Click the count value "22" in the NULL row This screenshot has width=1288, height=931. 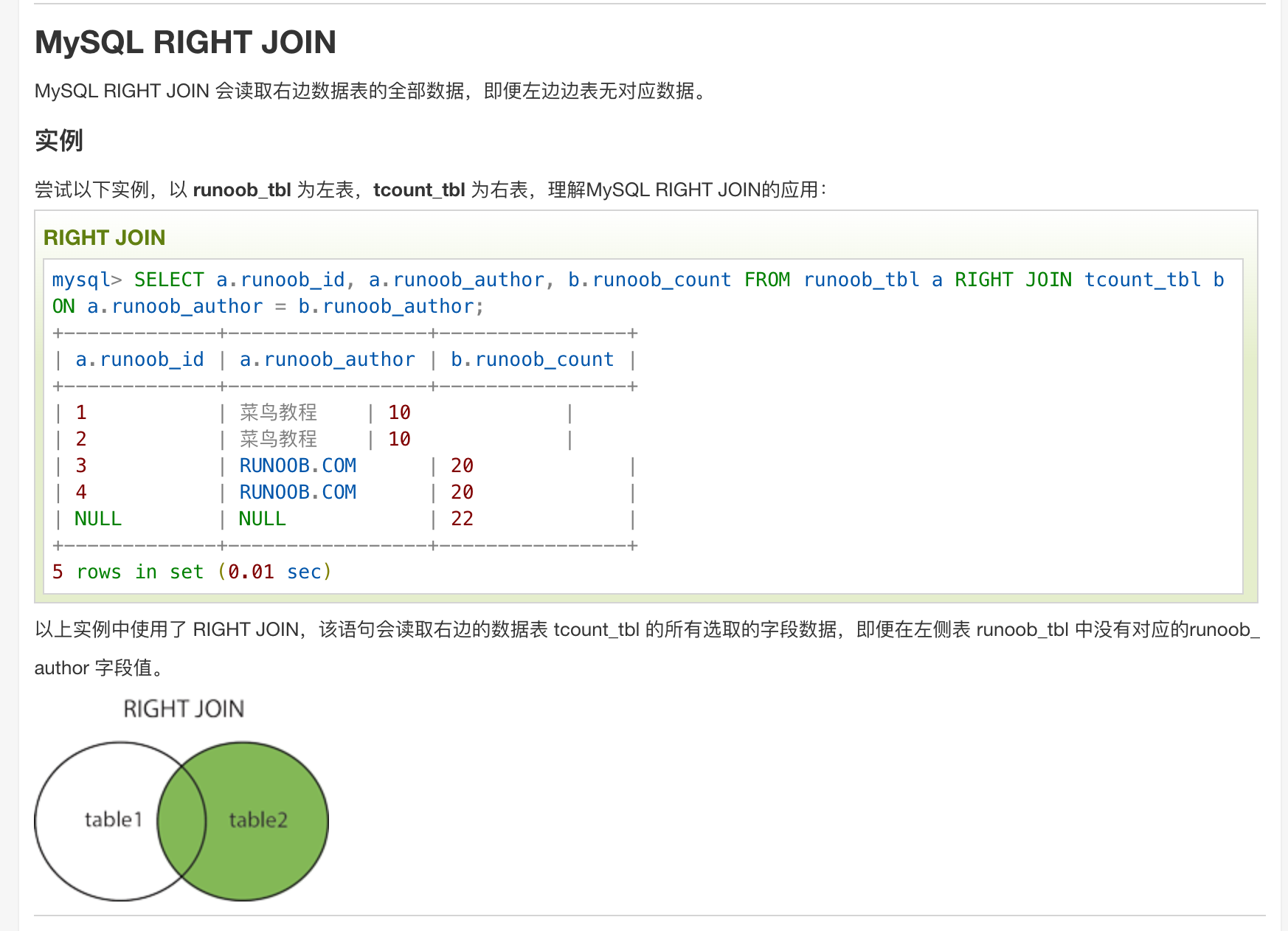(463, 519)
